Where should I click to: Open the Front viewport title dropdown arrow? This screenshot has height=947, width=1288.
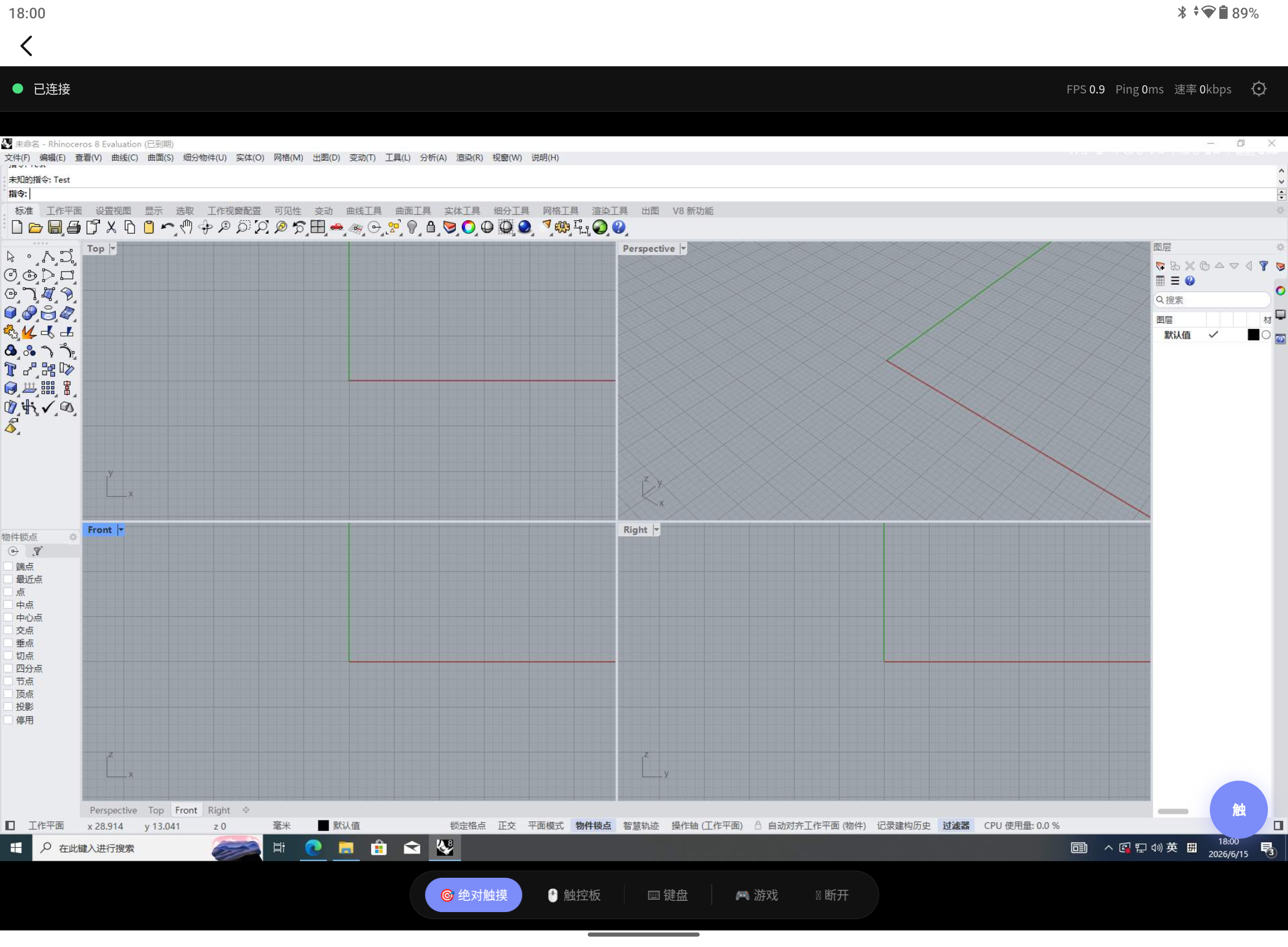tap(121, 530)
